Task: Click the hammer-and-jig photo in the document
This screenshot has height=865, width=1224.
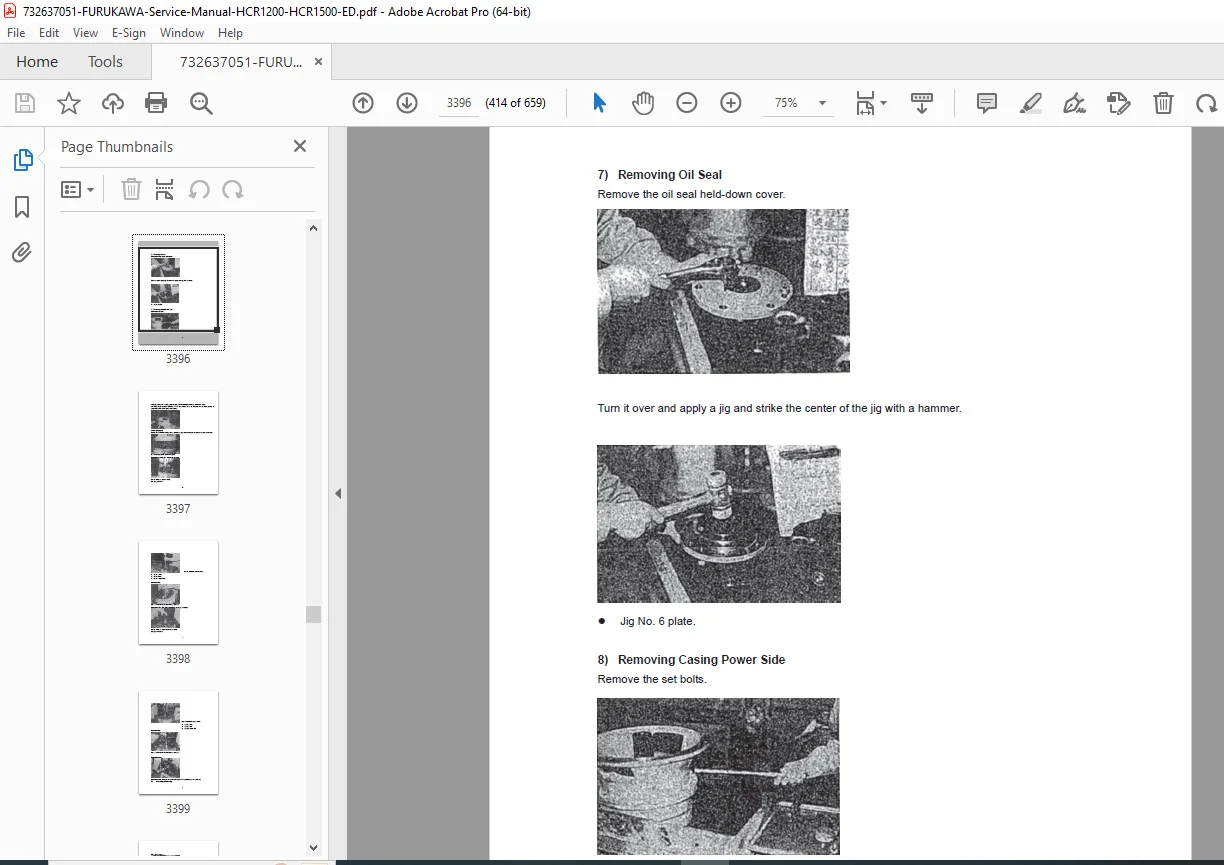Action: [x=718, y=523]
